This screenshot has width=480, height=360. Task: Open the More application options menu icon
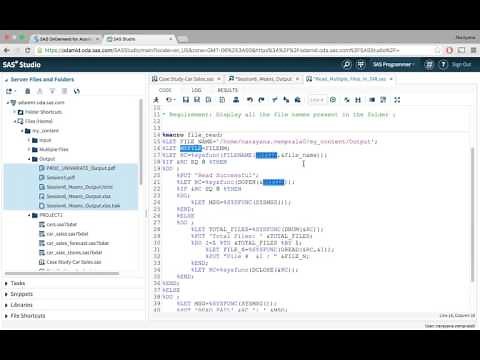click(429, 64)
